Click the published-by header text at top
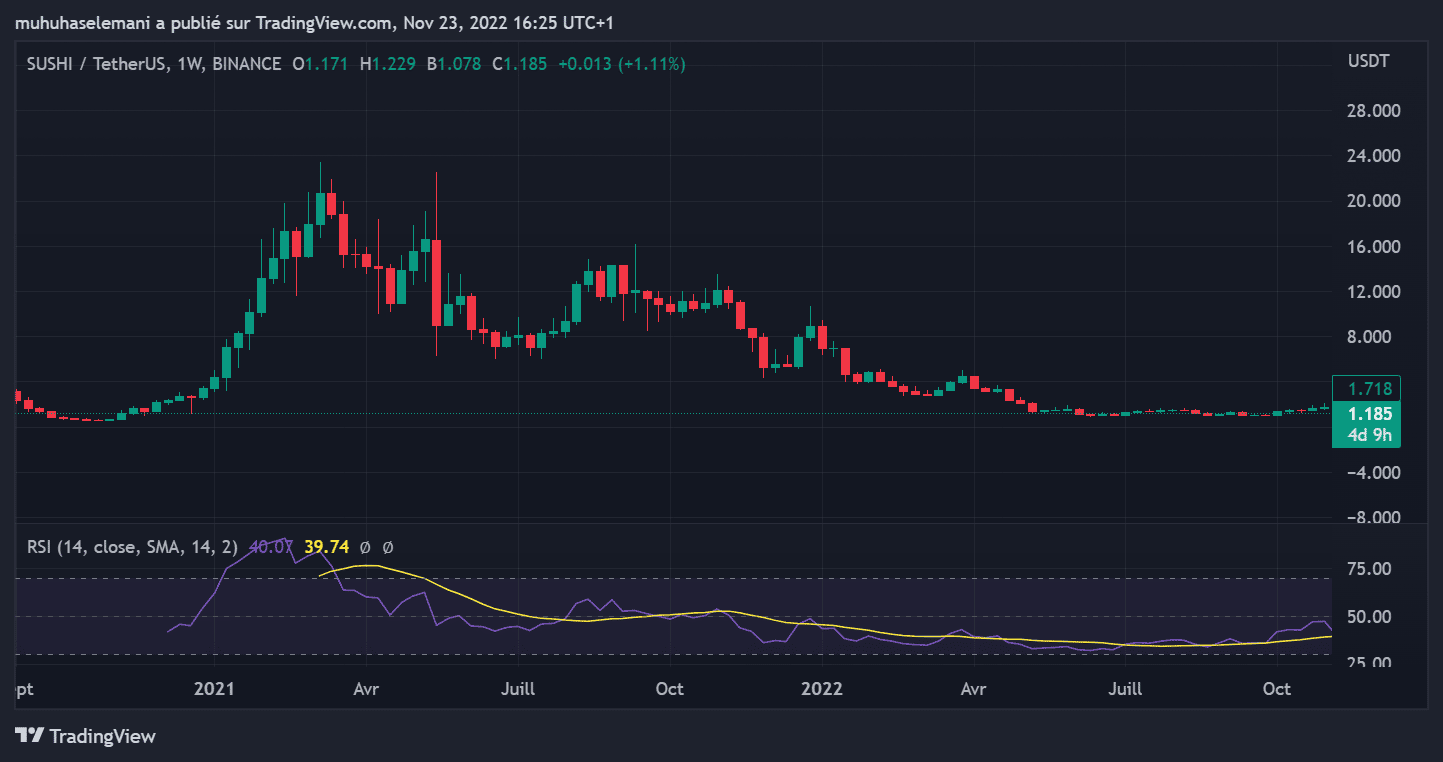This screenshot has width=1443, height=762. [x=314, y=22]
